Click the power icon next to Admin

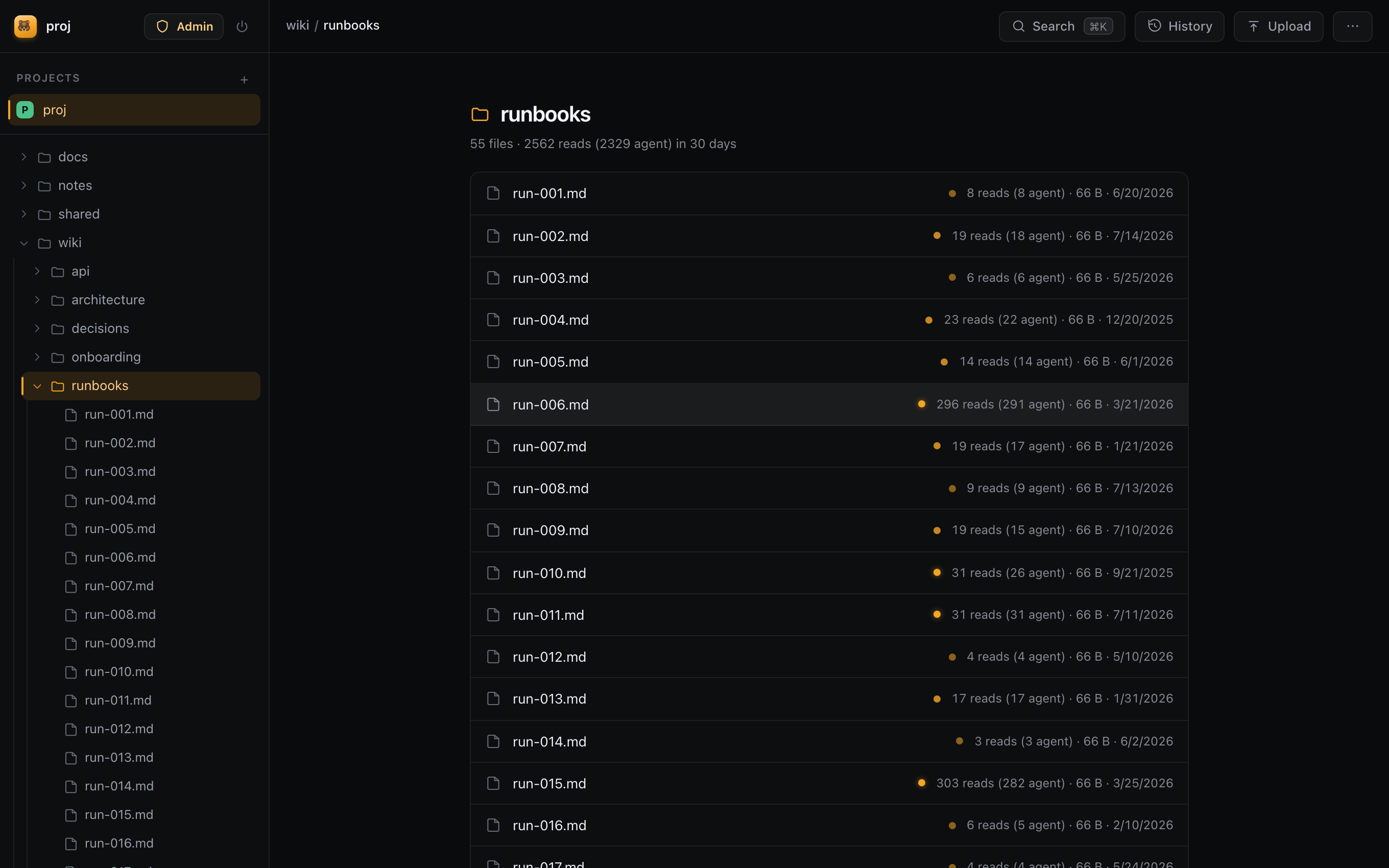[242, 27]
